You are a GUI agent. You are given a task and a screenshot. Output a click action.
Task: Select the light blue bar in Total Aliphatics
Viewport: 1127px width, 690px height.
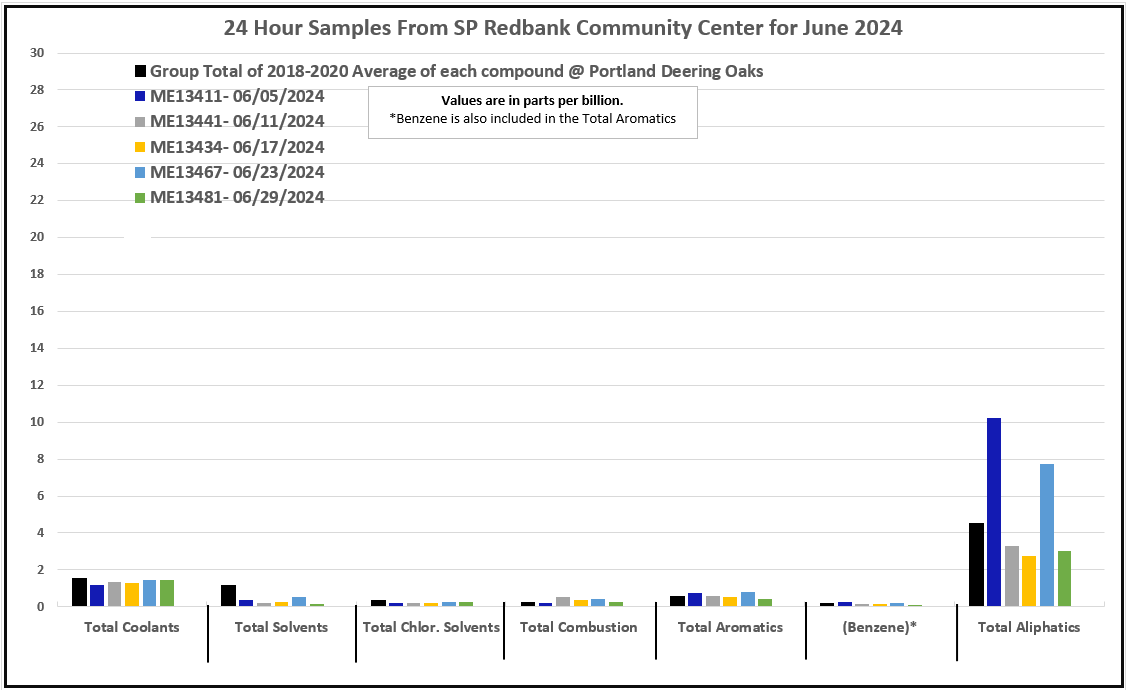click(1047, 534)
